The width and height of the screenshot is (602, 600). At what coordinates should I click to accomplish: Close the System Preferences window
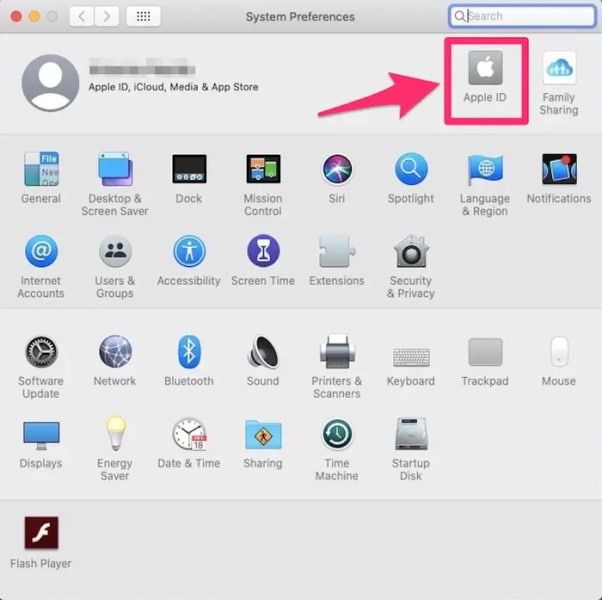coord(16,17)
